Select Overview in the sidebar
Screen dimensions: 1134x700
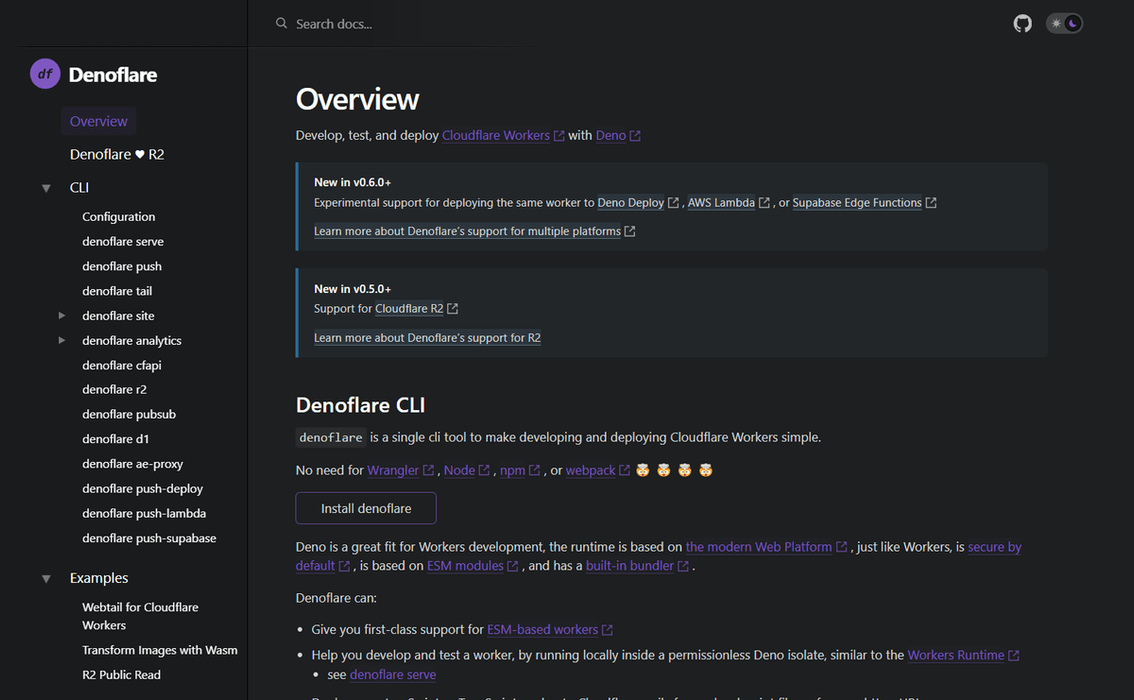98,121
